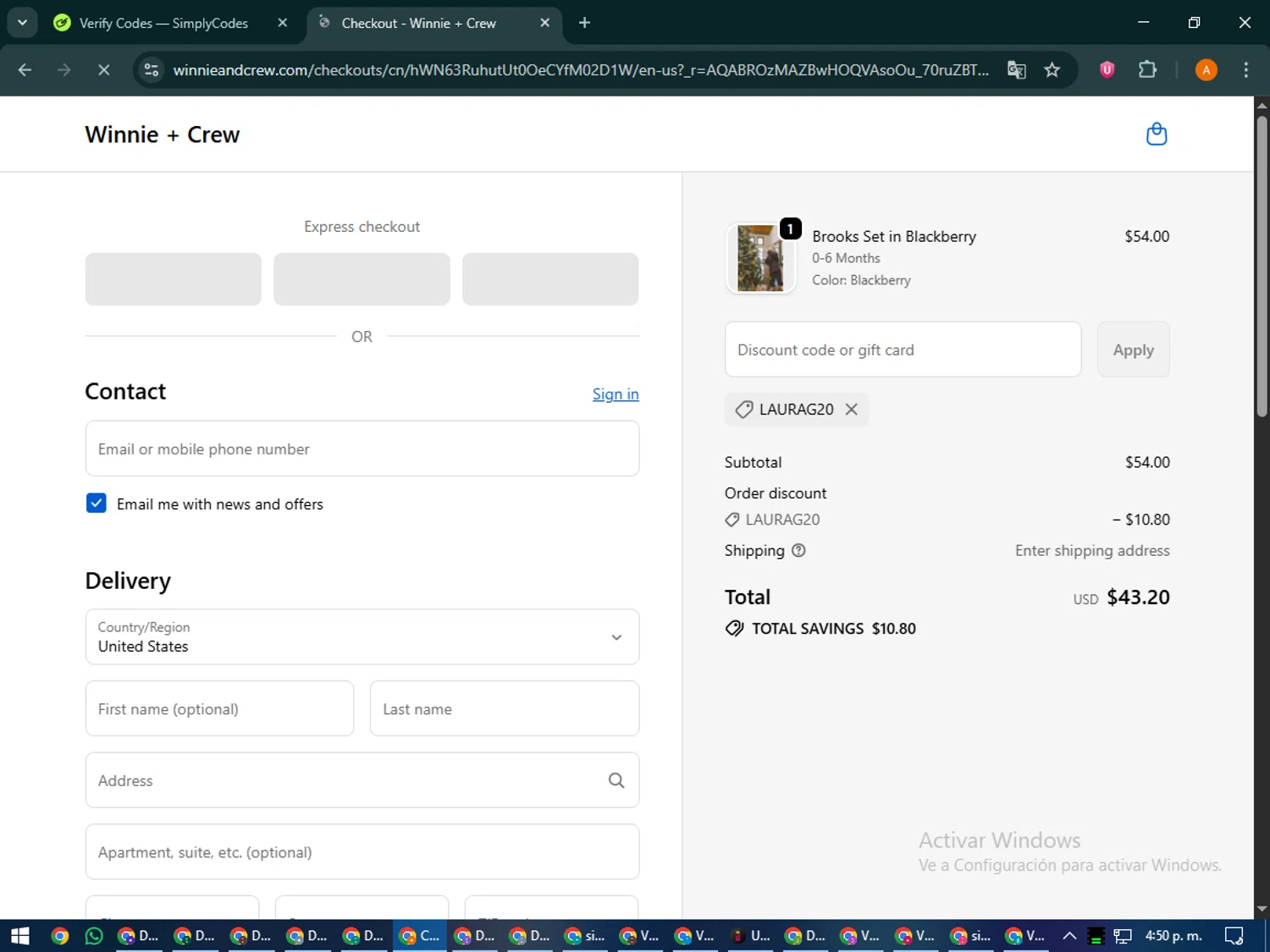Click the First name (optional) field

coord(219,708)
